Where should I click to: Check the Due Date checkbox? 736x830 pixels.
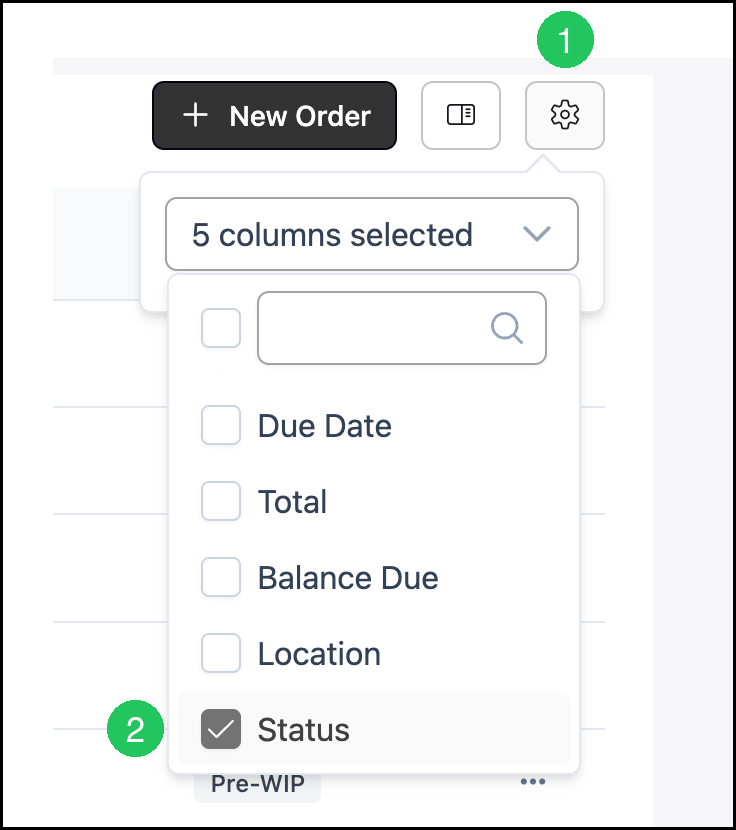point(221,425)
